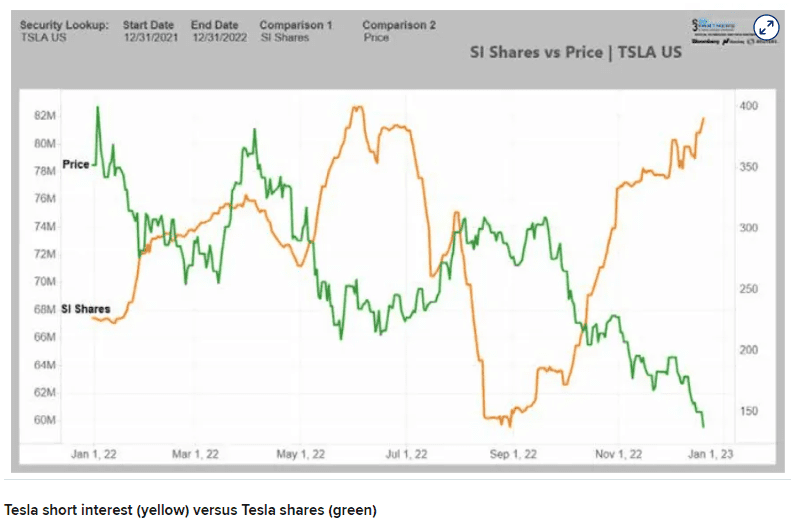This screenshot has height=520, width=792.
Task: Click the Price line label
Action: [x=76, y=164]
